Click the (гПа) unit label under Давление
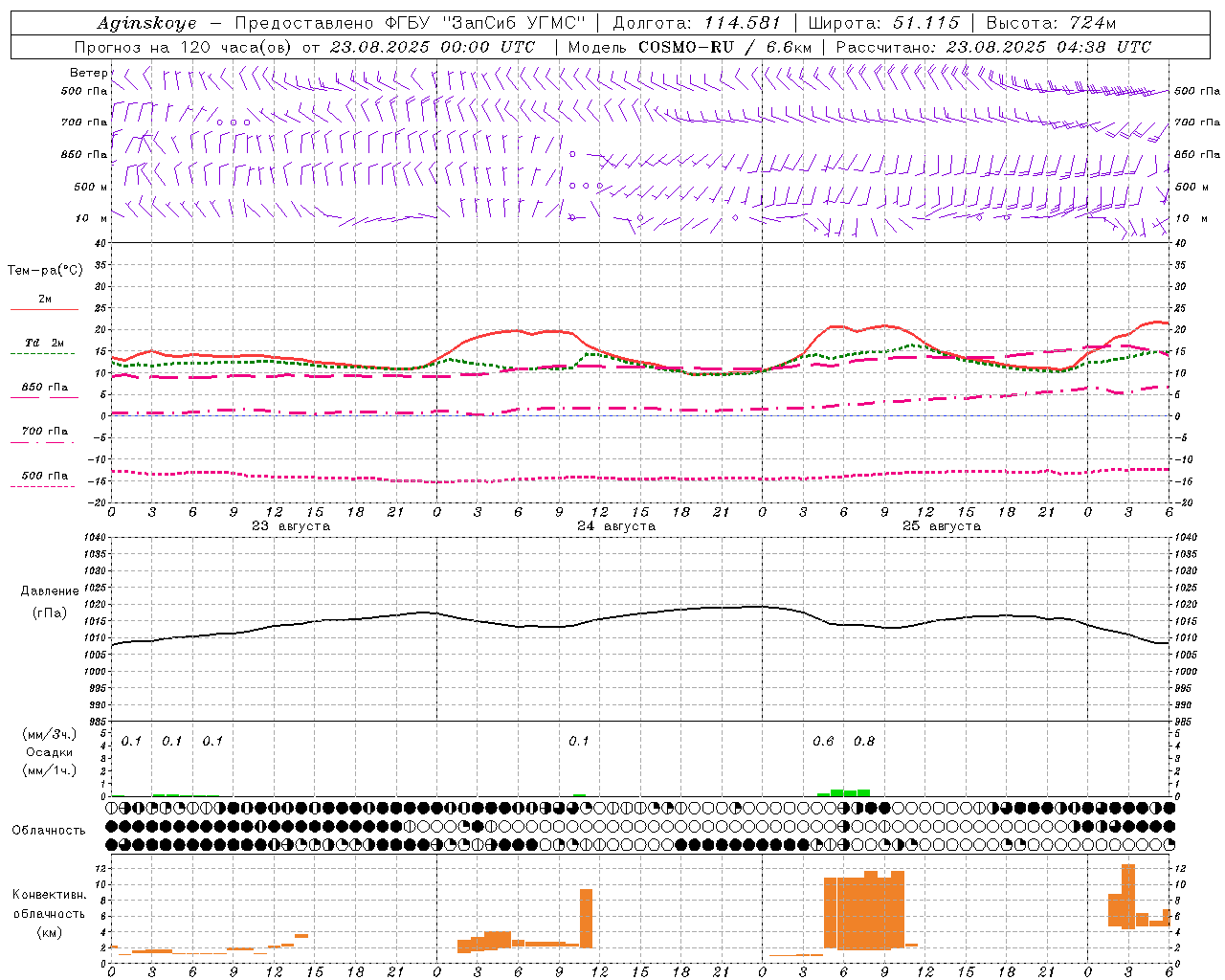 click(x=50, y=613)
